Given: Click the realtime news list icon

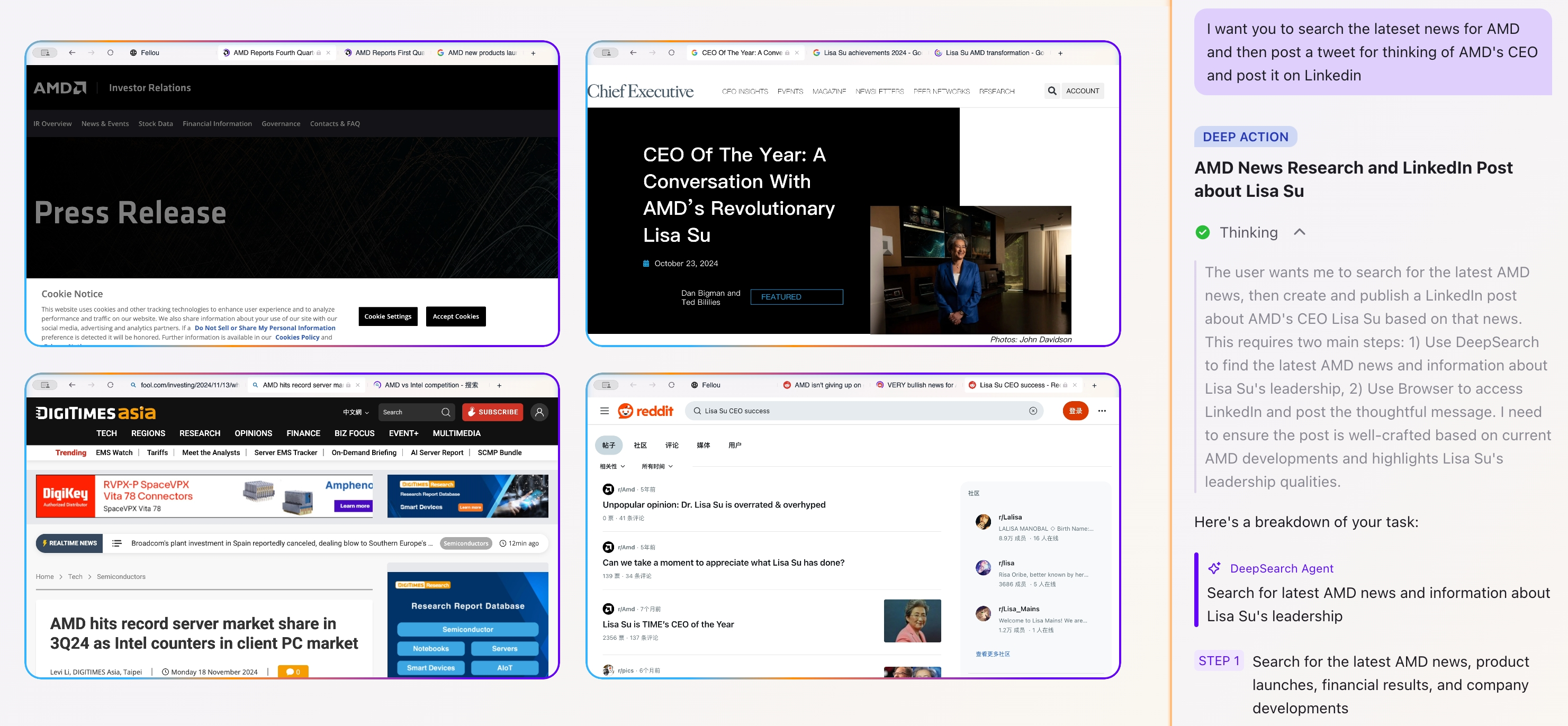Looking at the screenshot, I should (117, 543).
